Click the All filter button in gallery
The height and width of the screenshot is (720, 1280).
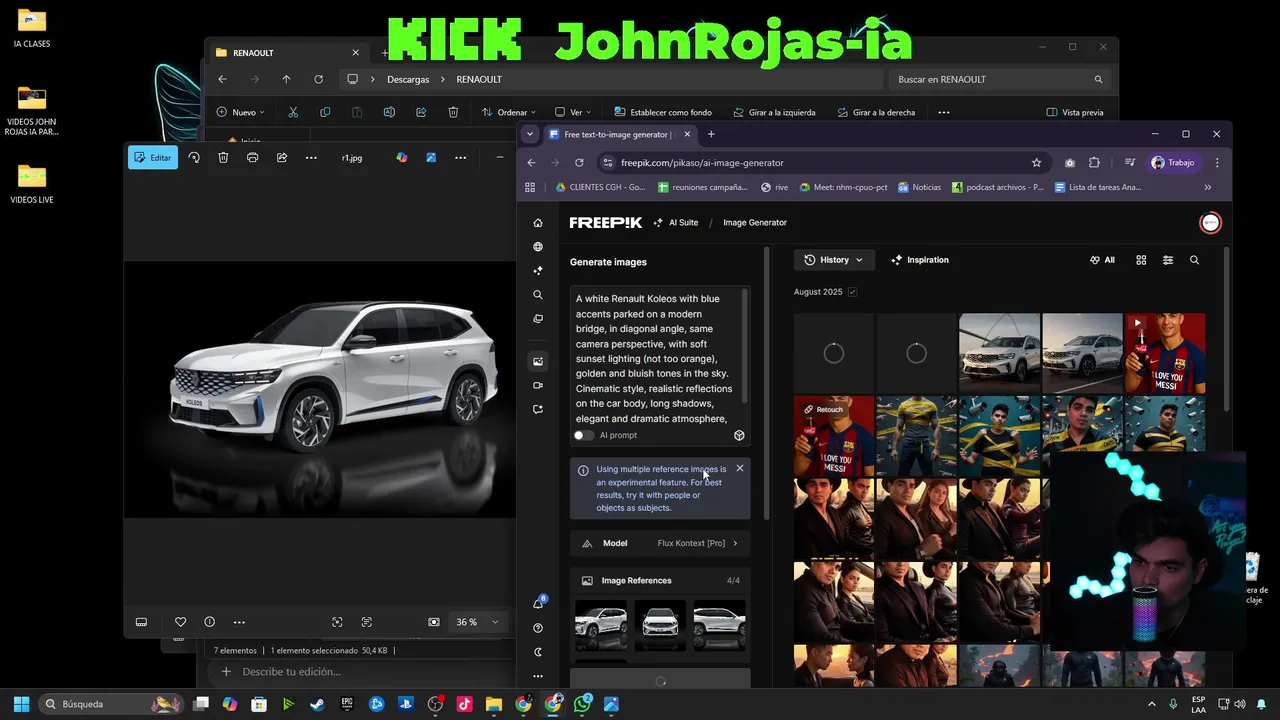pos(1102,260)
